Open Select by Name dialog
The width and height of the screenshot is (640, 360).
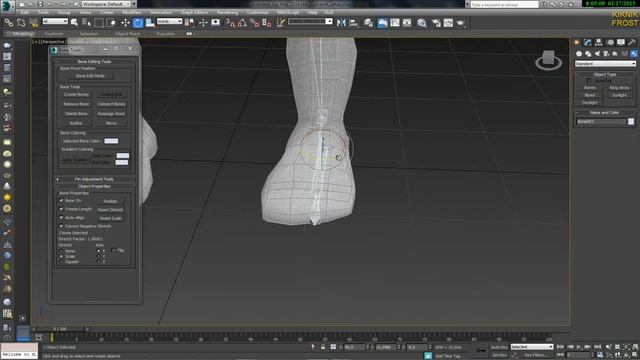point(87,23)
